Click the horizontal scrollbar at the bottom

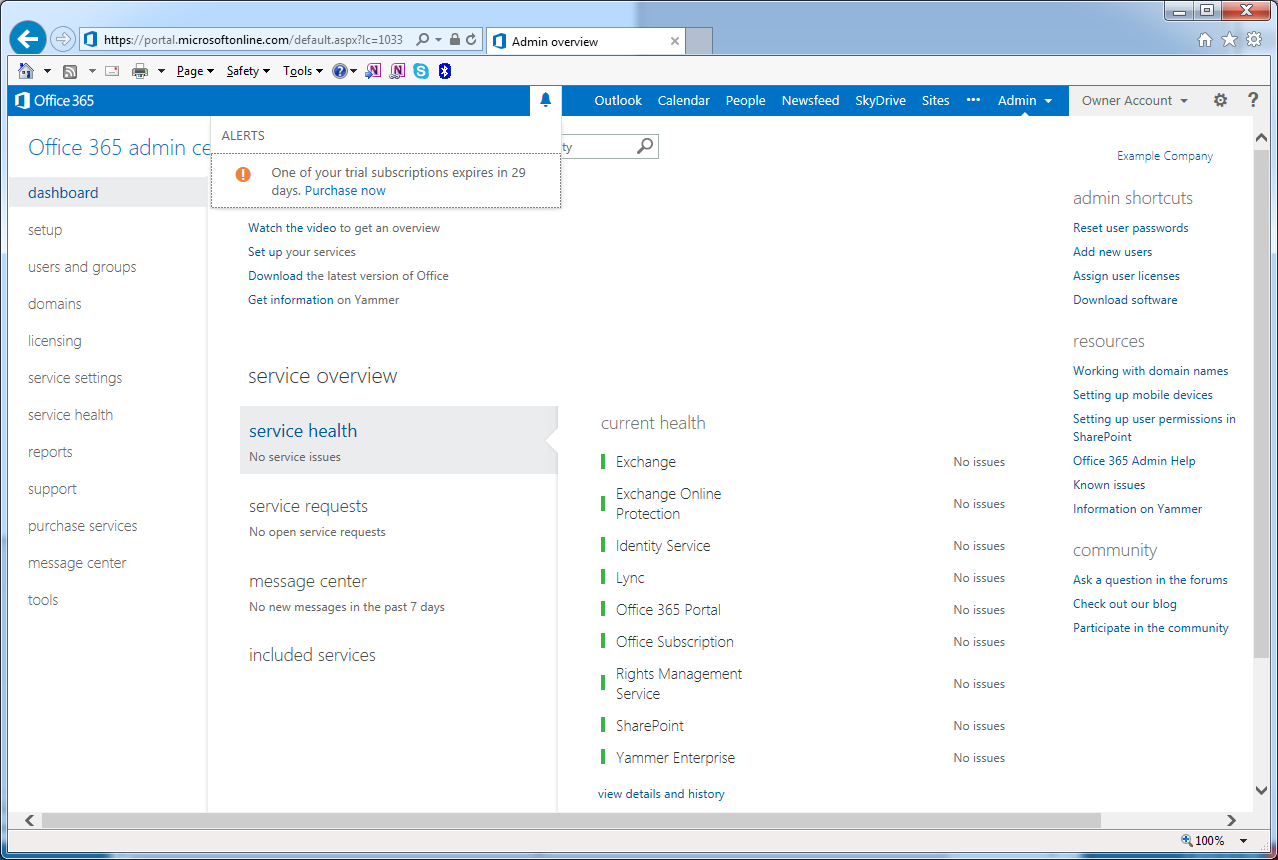pyautogui.click(x=570, y=820)
